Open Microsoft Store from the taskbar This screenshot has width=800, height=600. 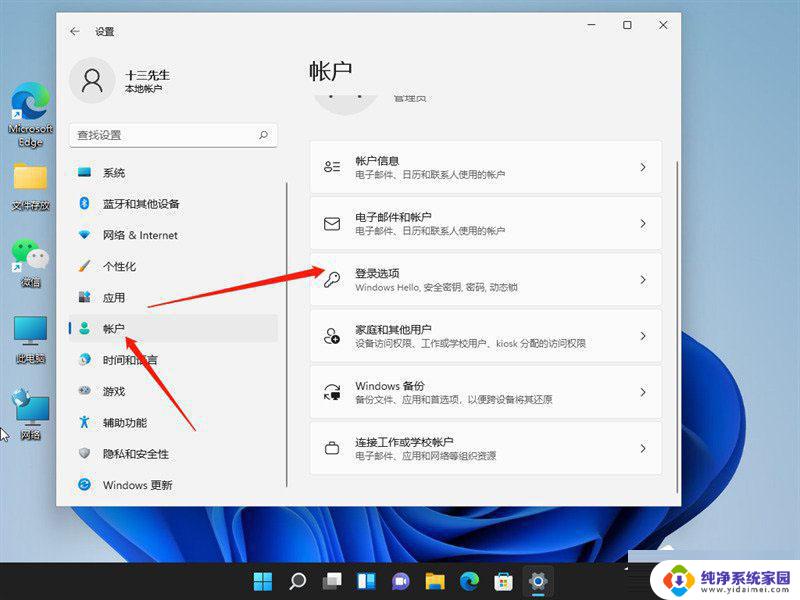tap(503, 581)
